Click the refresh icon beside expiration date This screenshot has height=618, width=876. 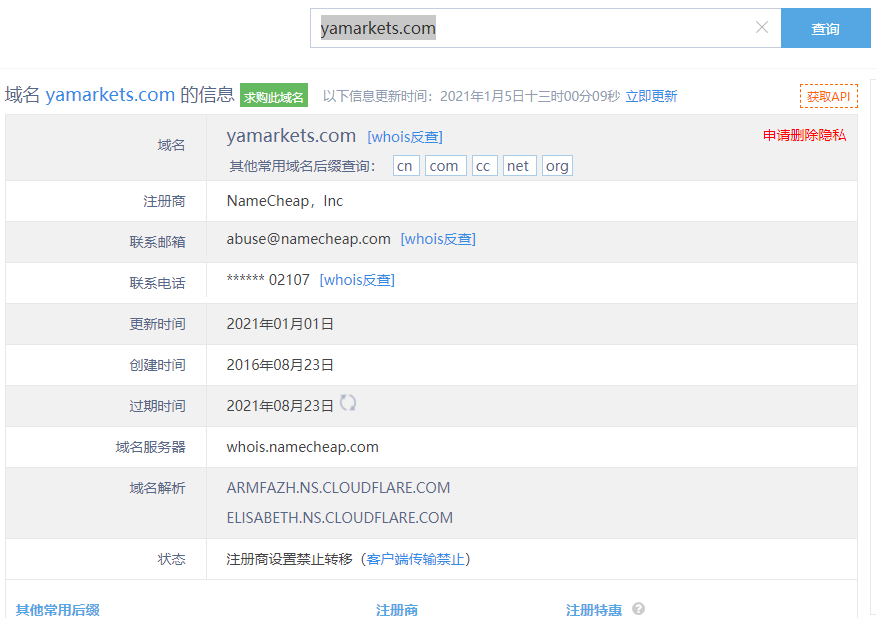click(348, 403)
